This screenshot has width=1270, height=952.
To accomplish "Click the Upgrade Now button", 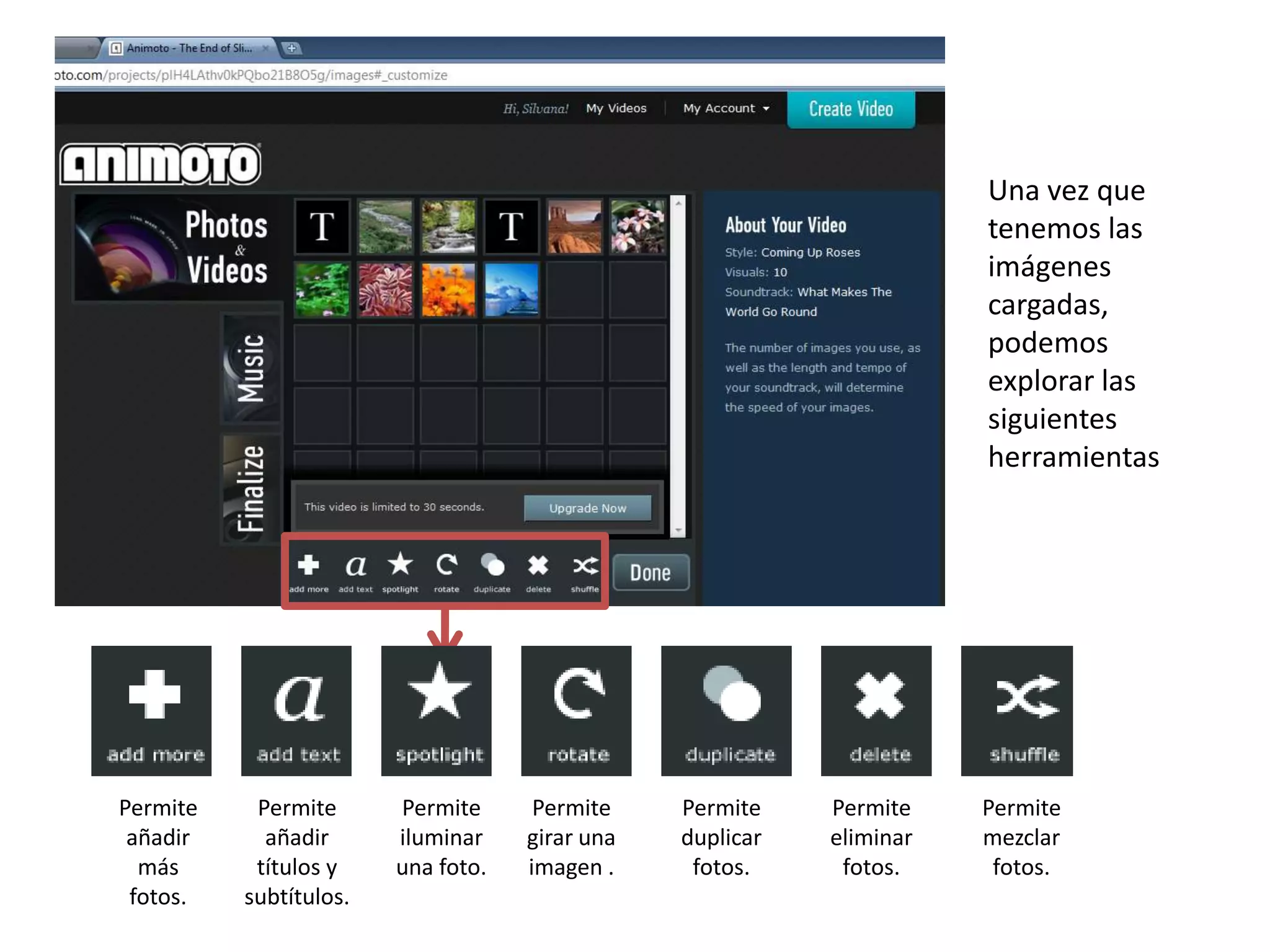I will point(587,508).
